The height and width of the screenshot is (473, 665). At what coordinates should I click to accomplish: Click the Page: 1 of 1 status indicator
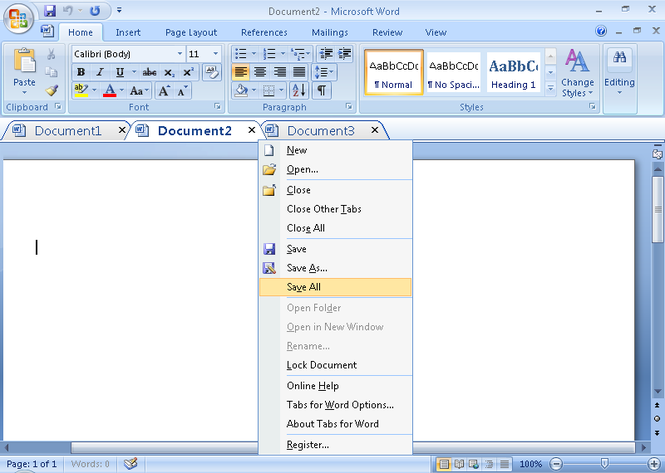pyautogui.click(x=32, y=464)
